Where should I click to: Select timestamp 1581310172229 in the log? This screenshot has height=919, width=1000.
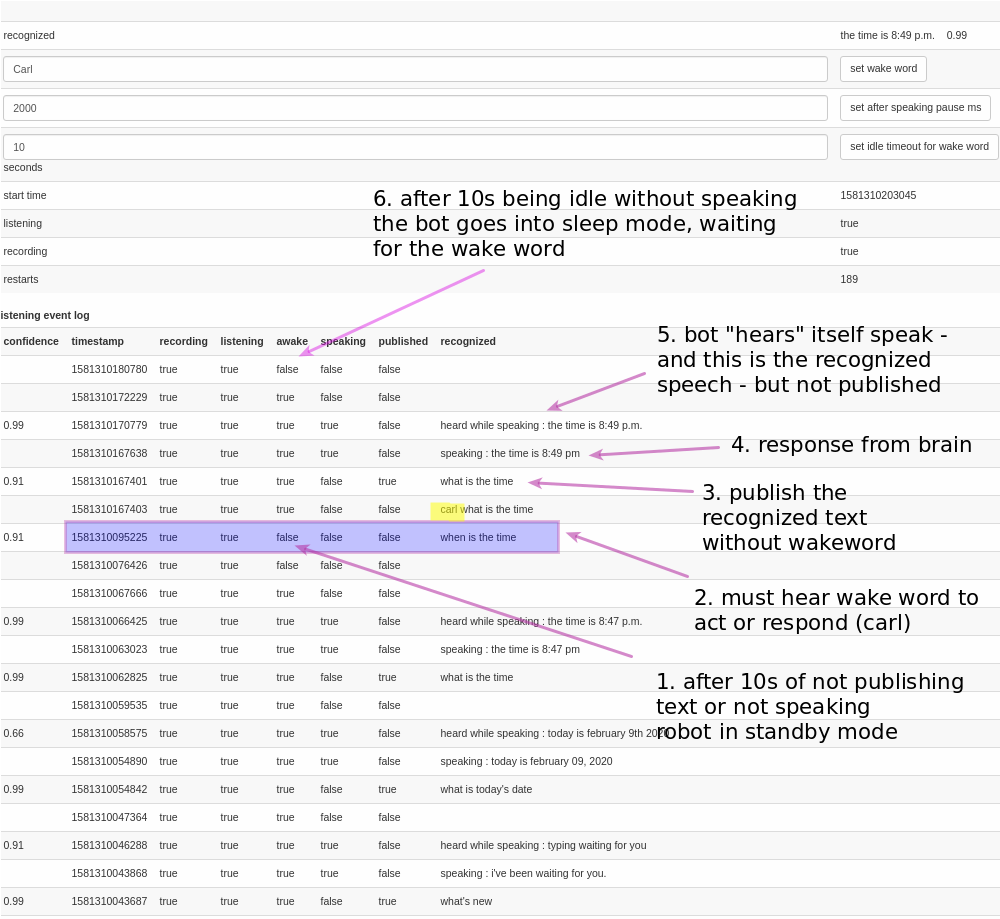tap(109, 397)
